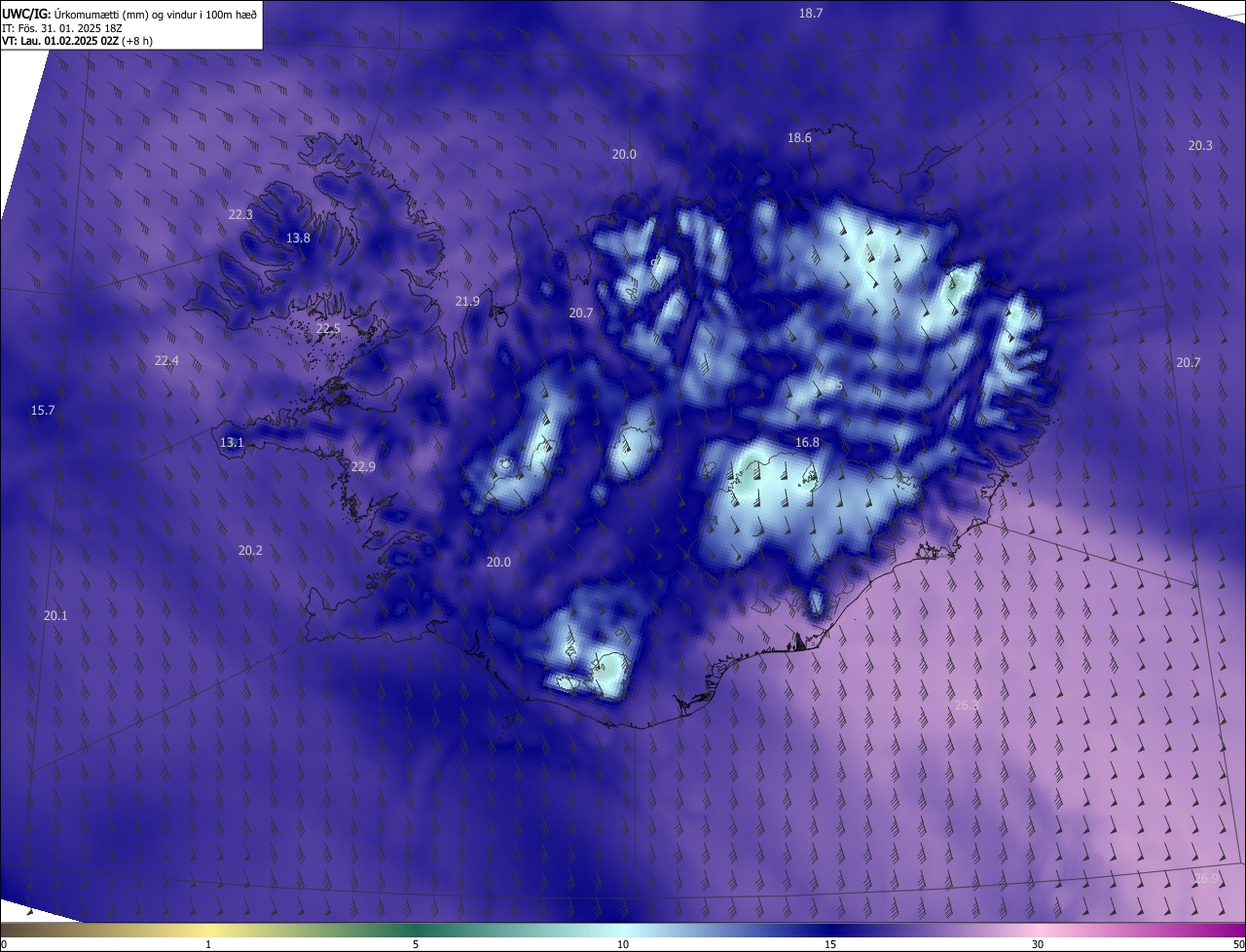Select the 18.7 value label

pyautogui.click(x=811, y=13)
